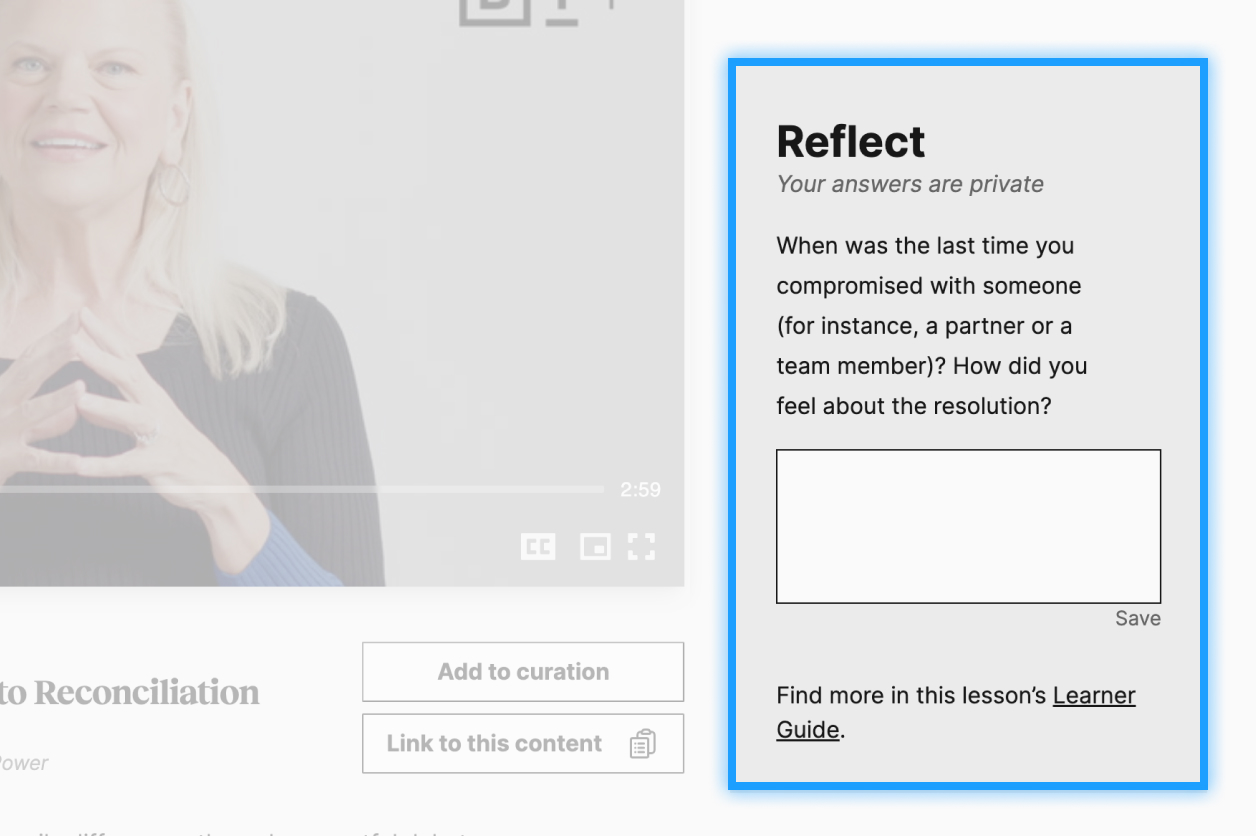
Task: Click inside the reflection answer box
Action: point(967,525)
